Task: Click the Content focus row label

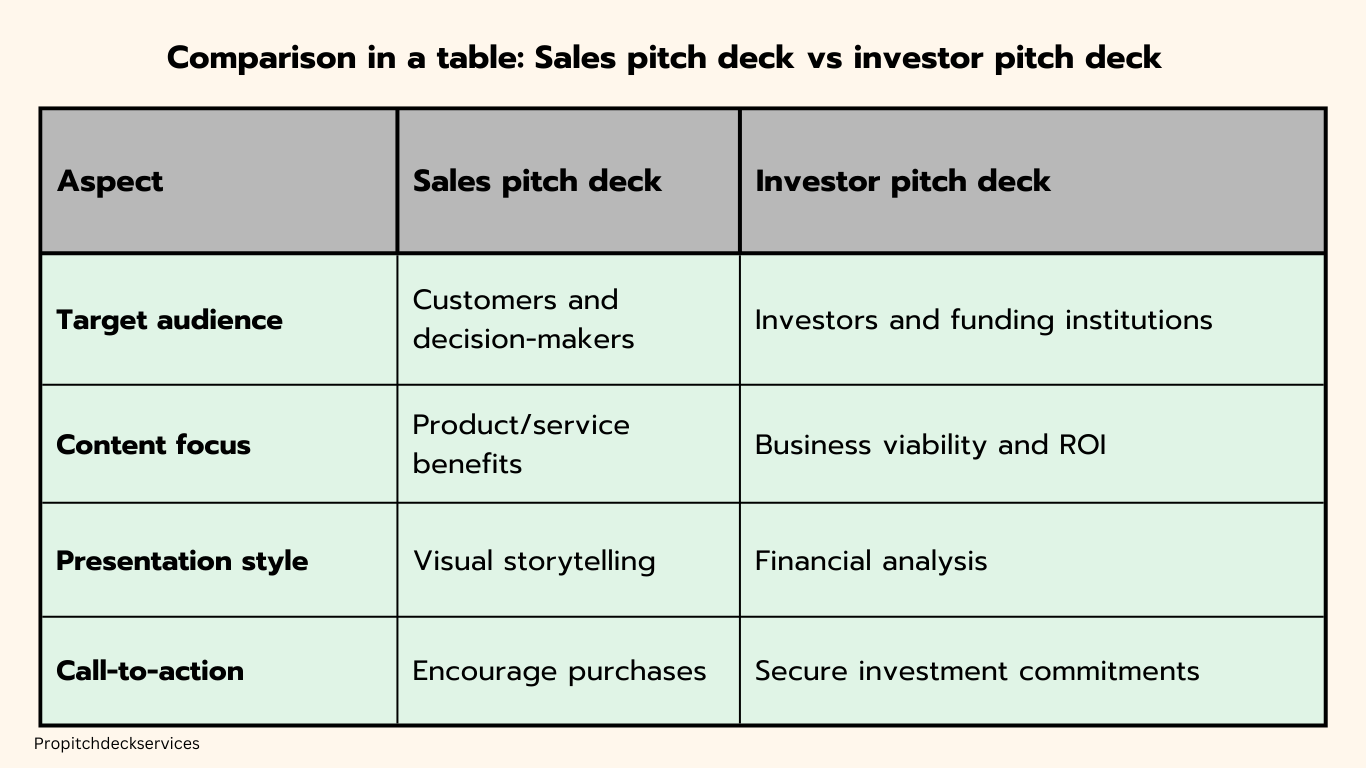Action: click(x=153, y=444)
